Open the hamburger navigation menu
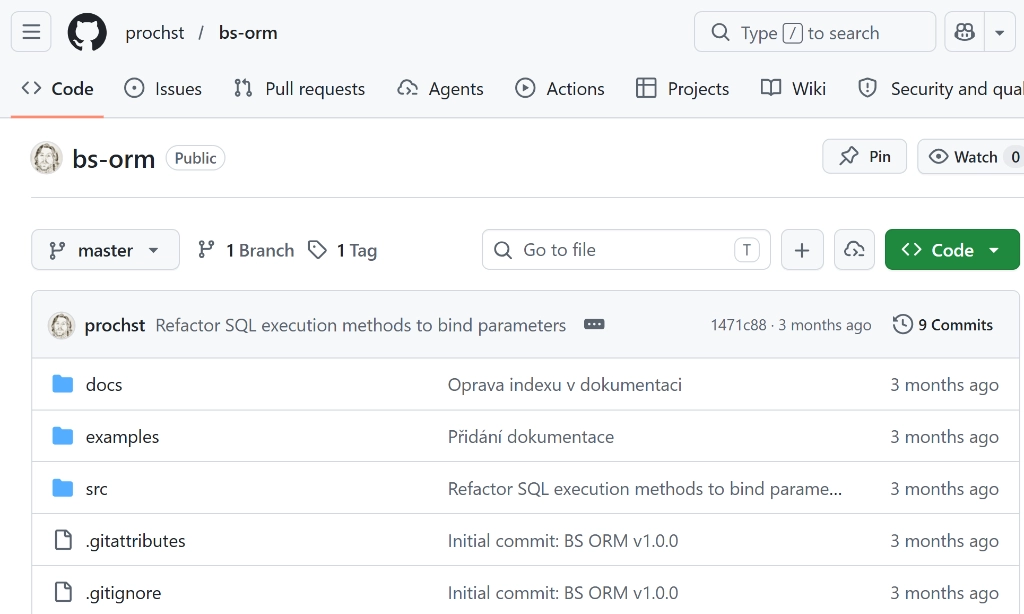1024x614 pixels. tap(31, 31)
